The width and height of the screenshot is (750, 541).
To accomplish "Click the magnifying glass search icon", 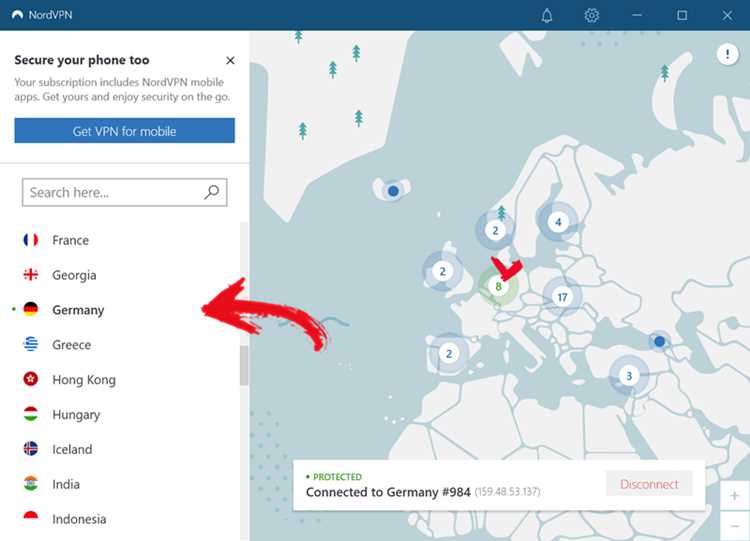I will 211,192.
